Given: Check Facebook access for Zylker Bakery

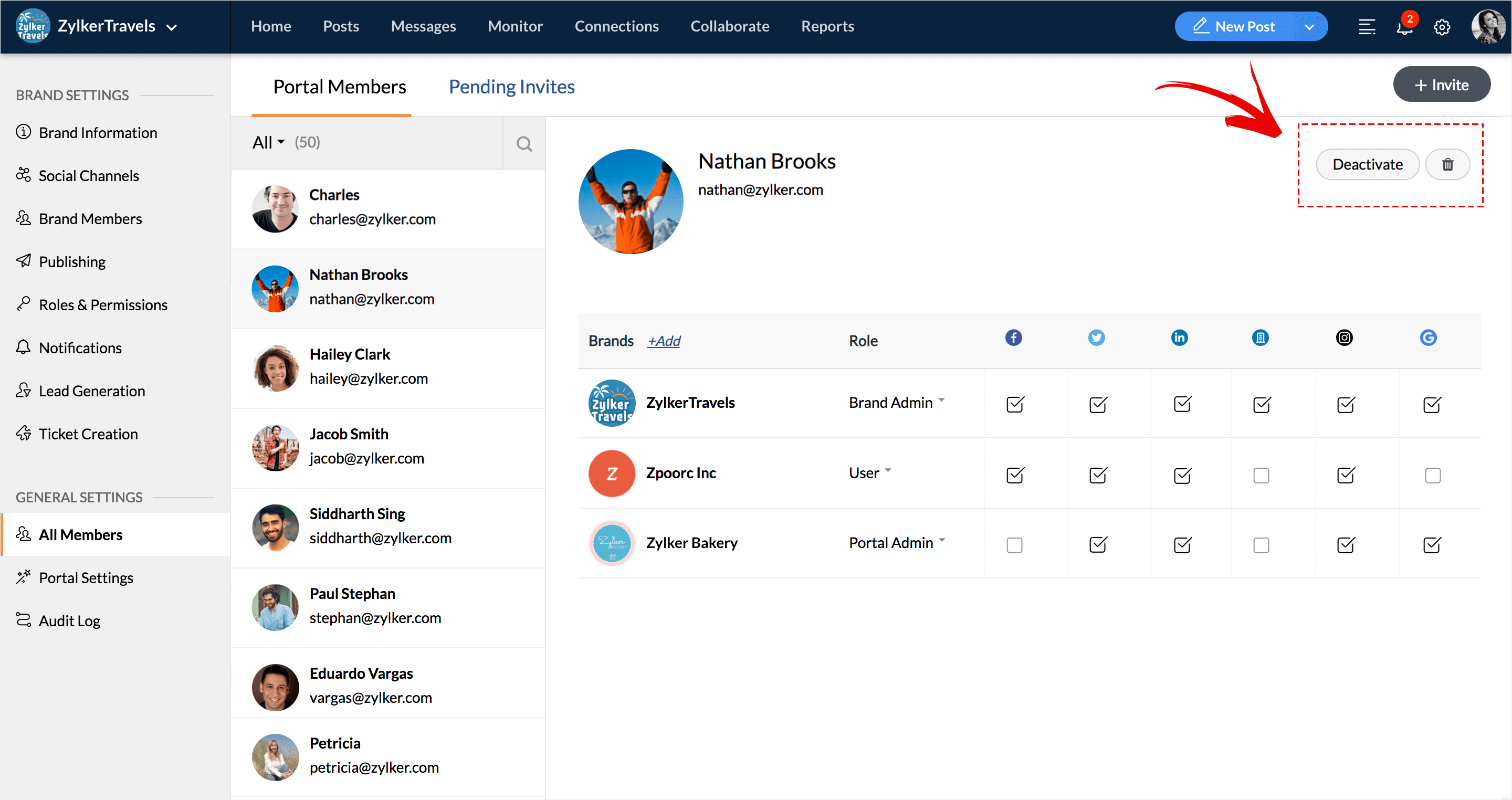Looking at the screenshot, I should pos(1014,545).
